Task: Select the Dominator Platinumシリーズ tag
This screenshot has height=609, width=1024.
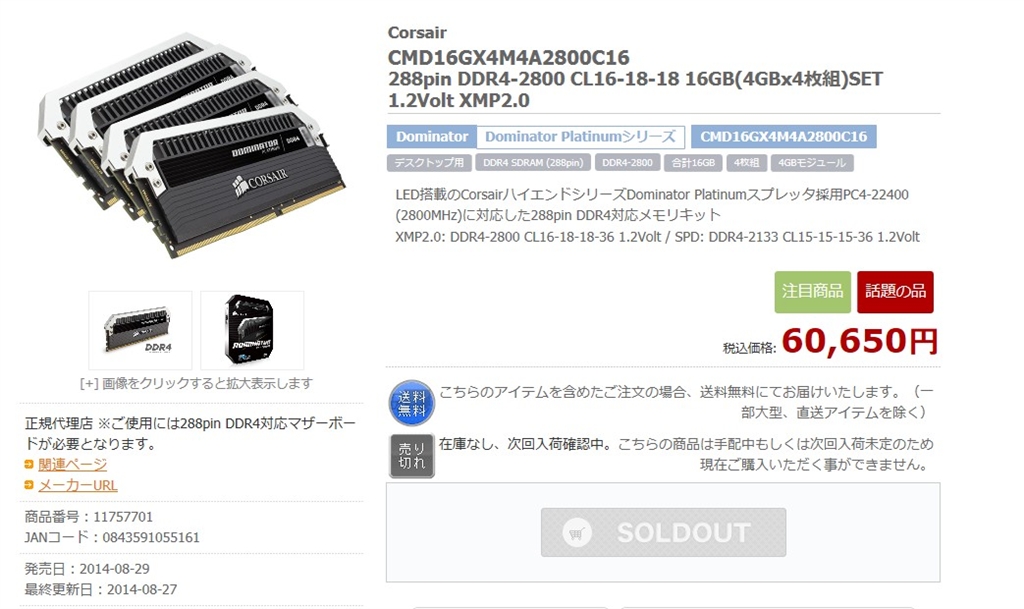Action: 581,136
